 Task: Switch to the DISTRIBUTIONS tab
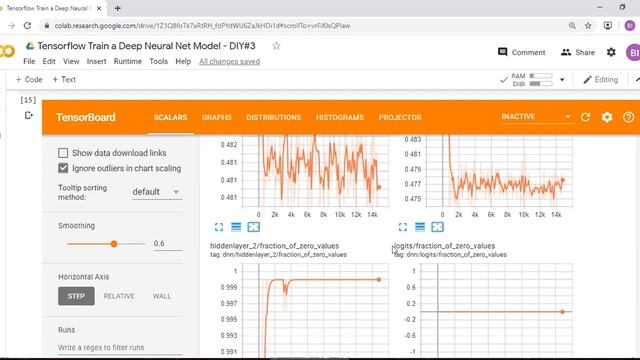(273, 117)
